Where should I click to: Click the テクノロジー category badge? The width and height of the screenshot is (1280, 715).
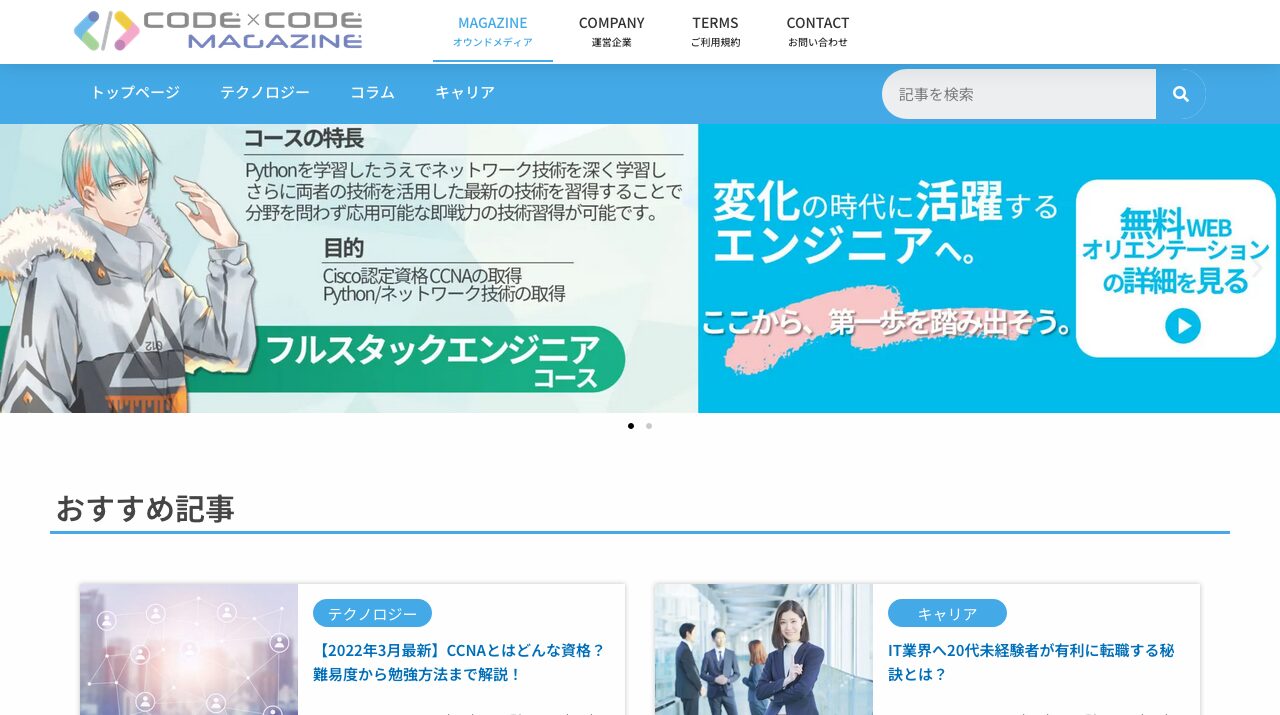[x=371, y=613]
